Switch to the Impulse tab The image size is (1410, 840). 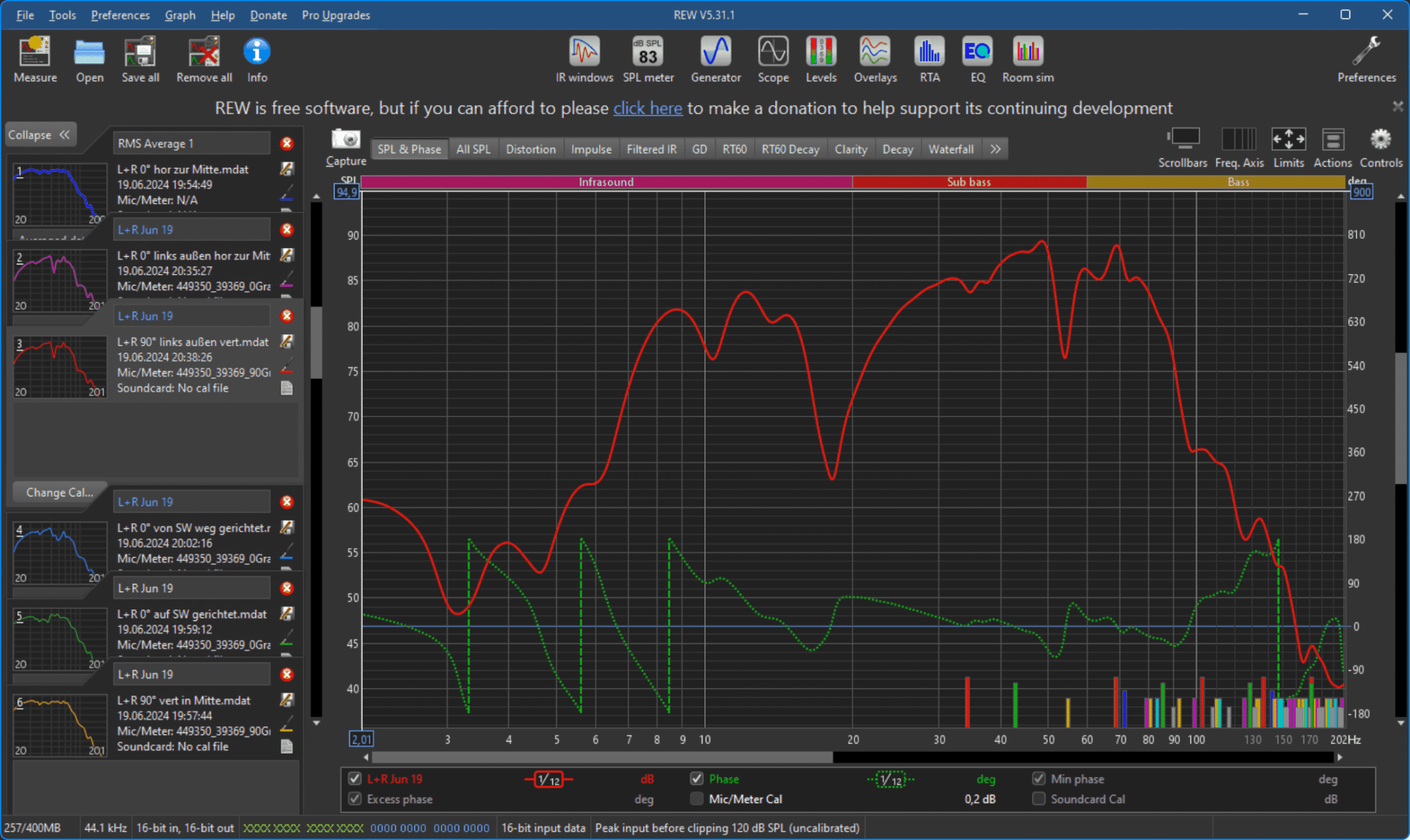pyautogui.click(x=591, y=149)
